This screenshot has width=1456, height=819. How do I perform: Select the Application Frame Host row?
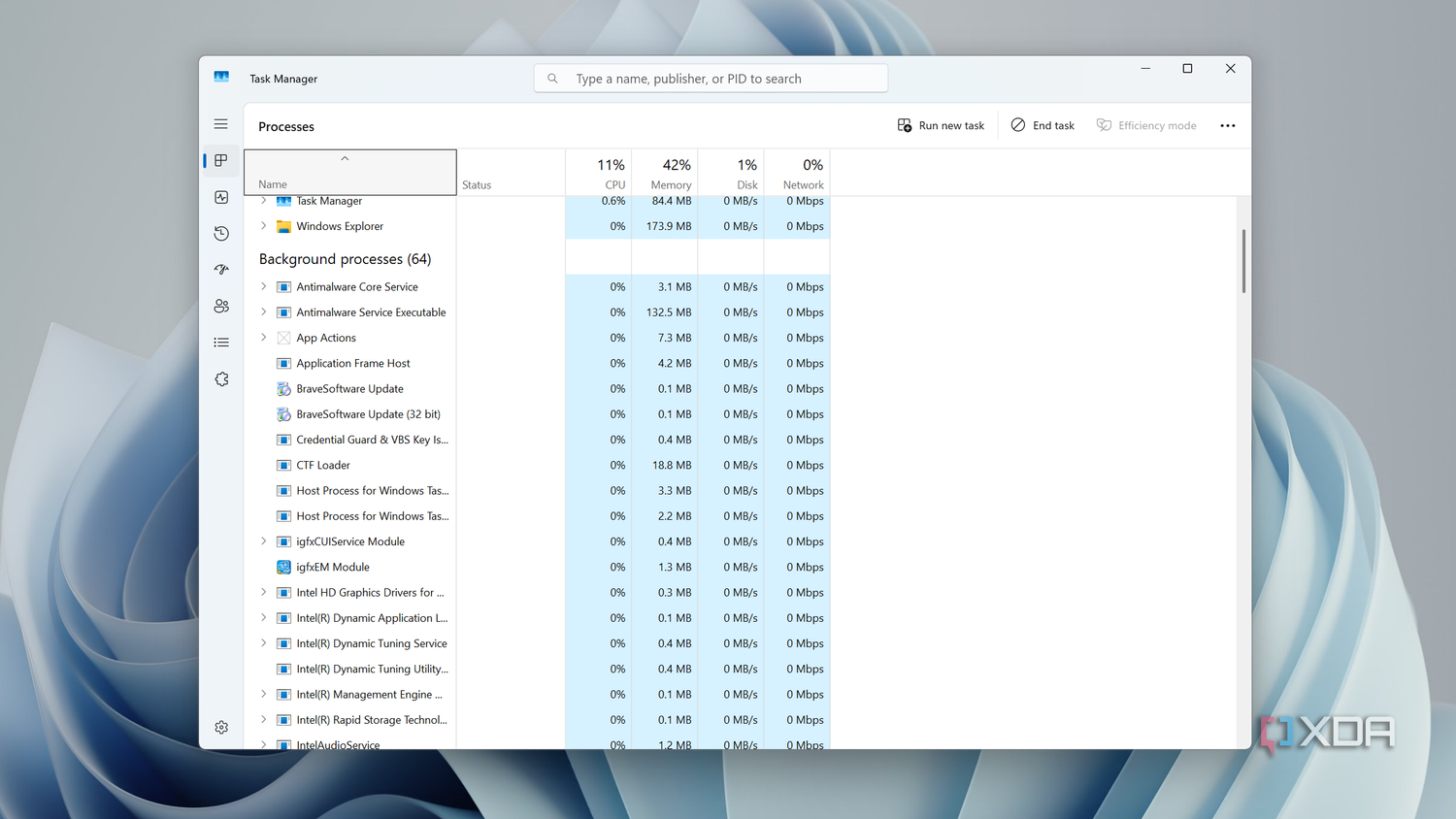[537, 364]
